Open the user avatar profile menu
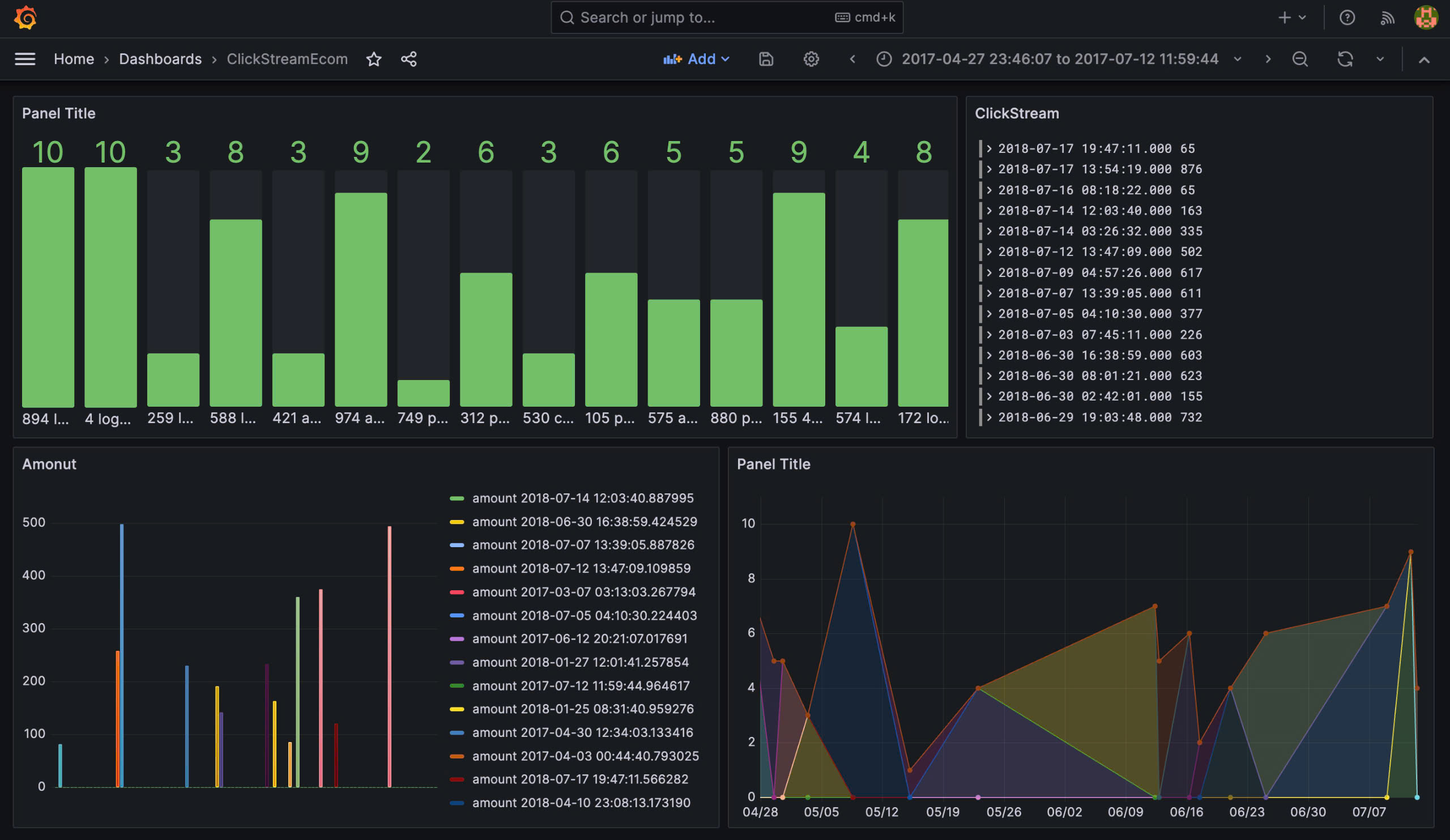Screen dimensions: 1450x840 (1426, 17)
